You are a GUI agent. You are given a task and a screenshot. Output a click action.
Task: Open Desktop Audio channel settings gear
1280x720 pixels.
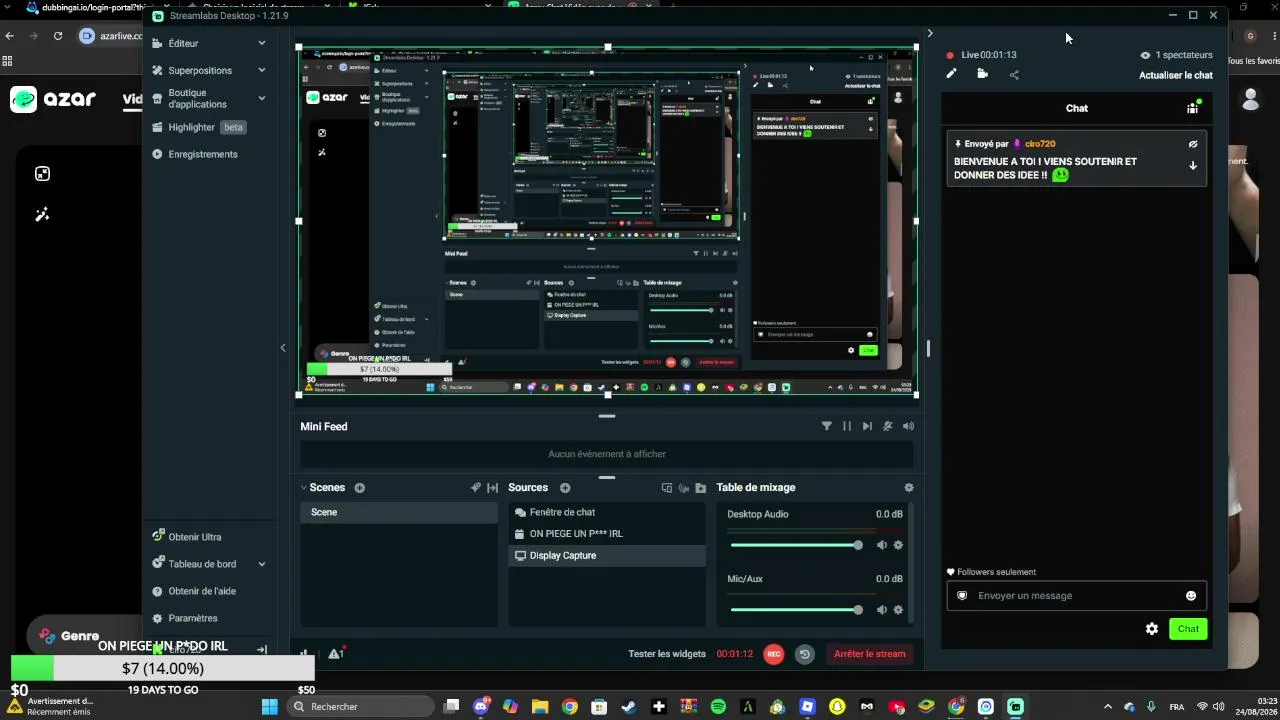(x=898, y=545)
